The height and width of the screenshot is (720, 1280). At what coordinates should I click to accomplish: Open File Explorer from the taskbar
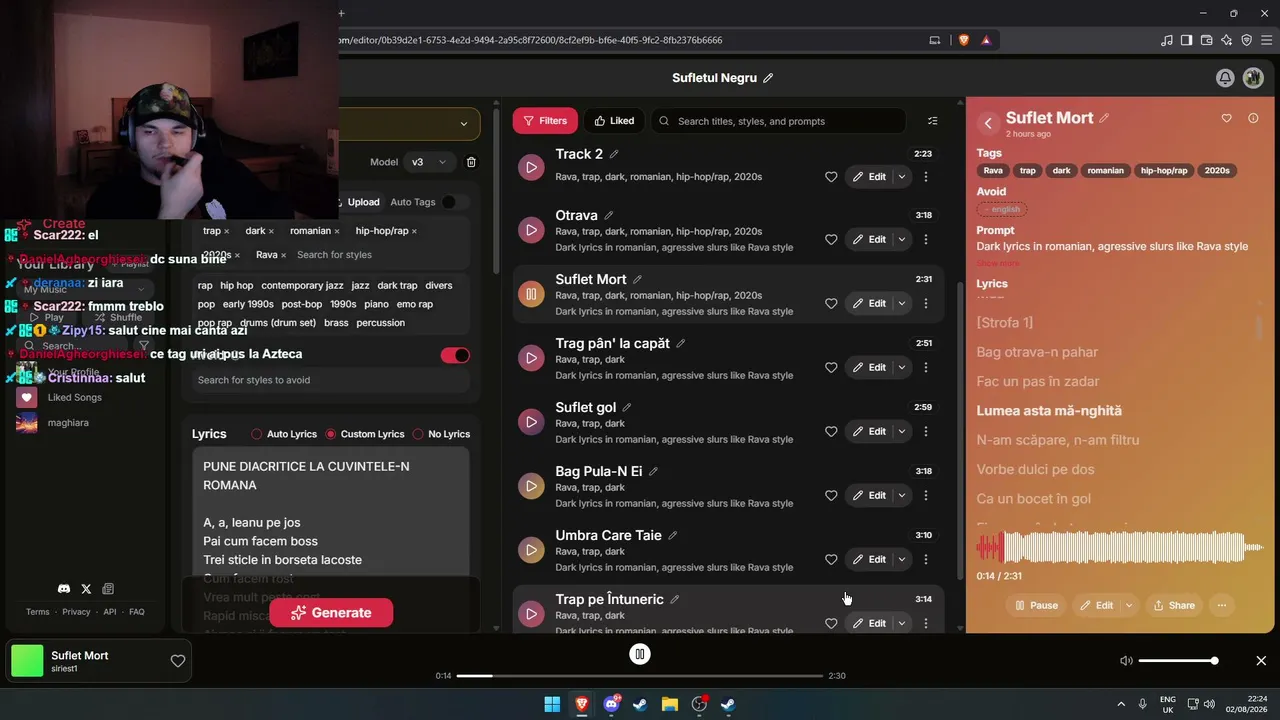tap(669, 705)
